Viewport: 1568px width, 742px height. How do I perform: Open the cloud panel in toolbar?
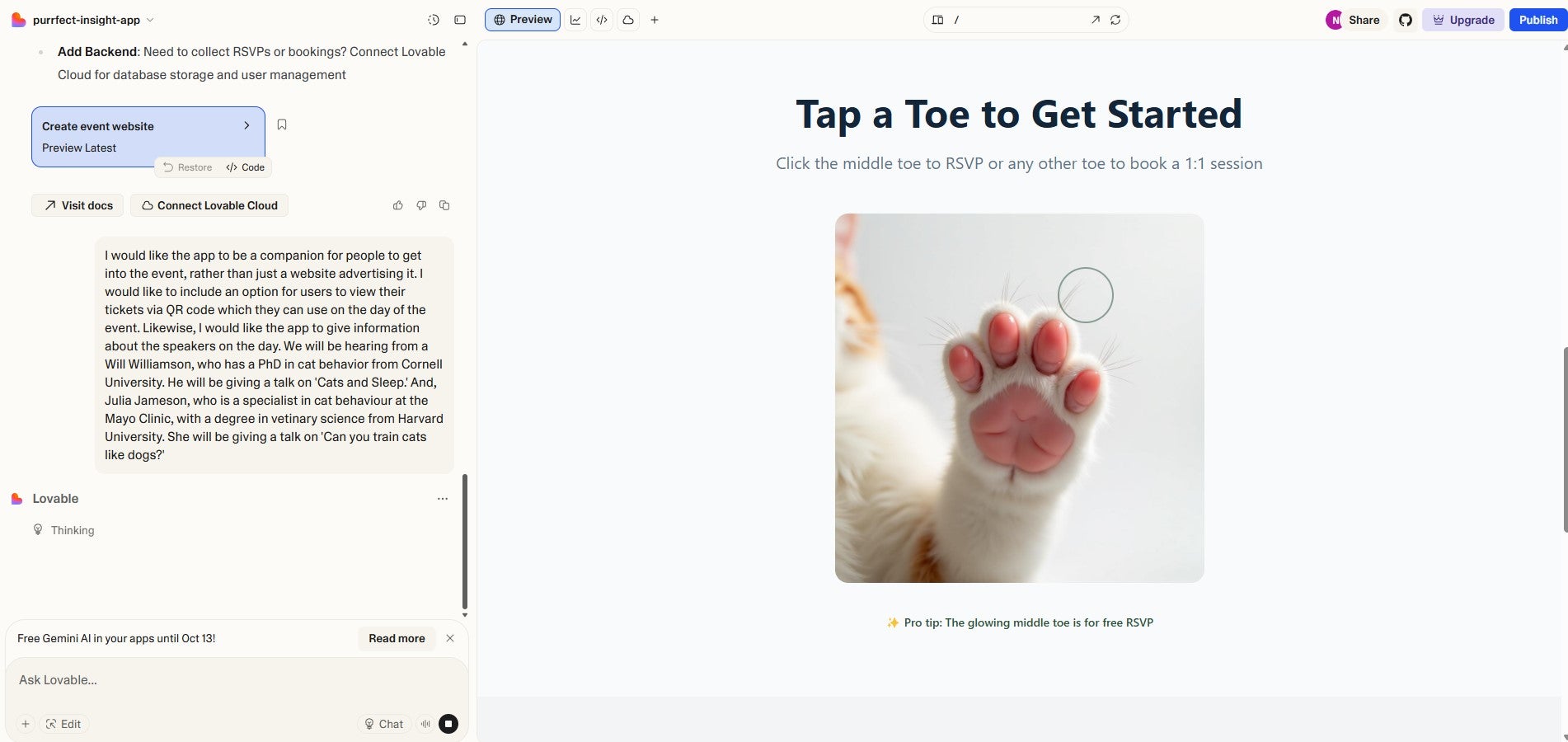[x=628, y=20]
